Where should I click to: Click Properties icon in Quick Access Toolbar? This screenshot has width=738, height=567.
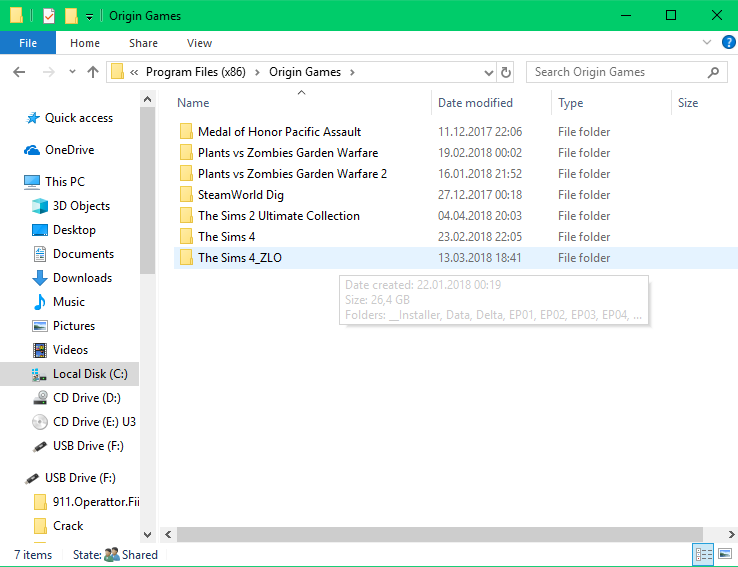[x=48, y=16]
